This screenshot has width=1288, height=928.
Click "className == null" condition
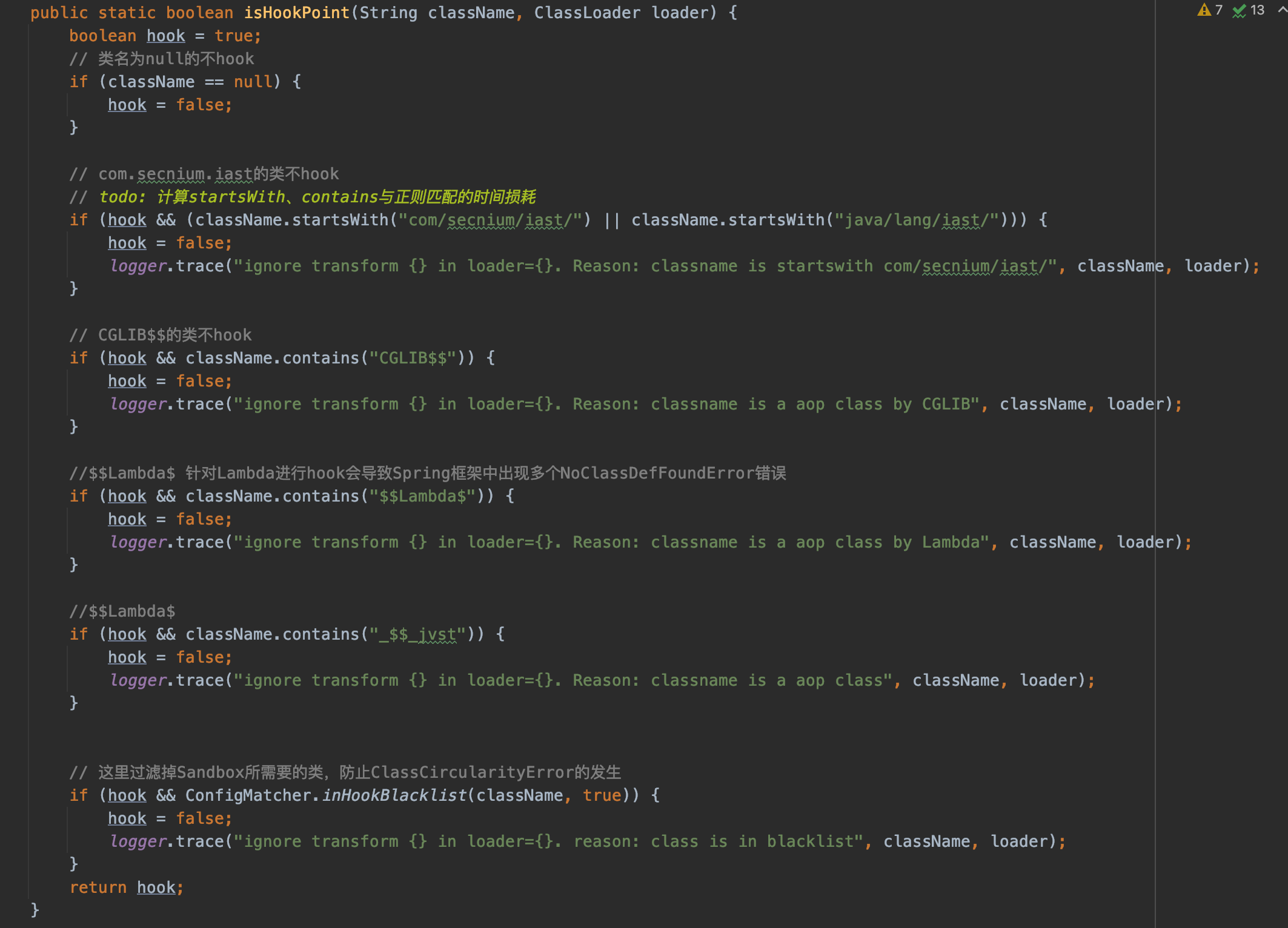point(190,82)
